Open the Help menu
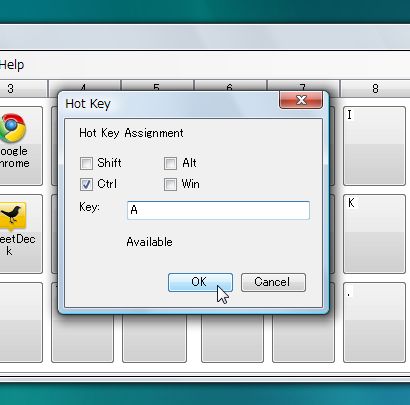Screen dimensions: 410x405 (x=12, y=65)
